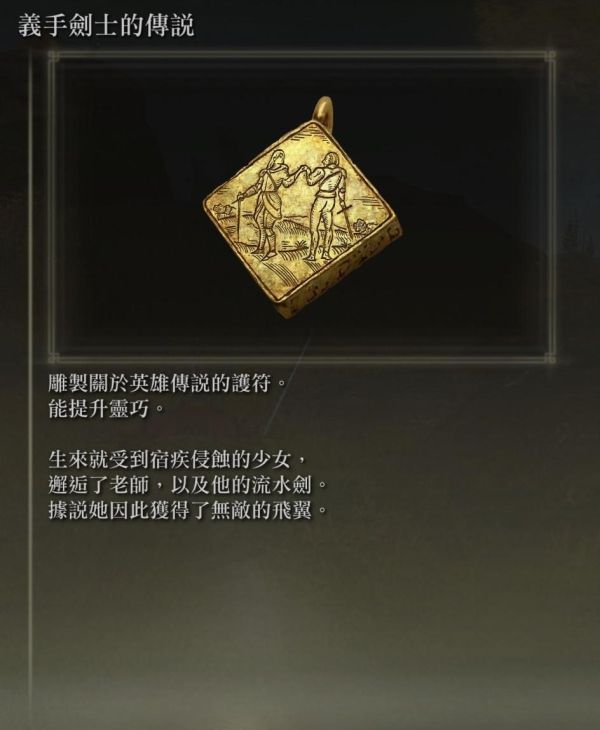The height and width of the screenshot is (730, 600).
Task: Click the sword planted beside the woman
Action: pos(240,216)
